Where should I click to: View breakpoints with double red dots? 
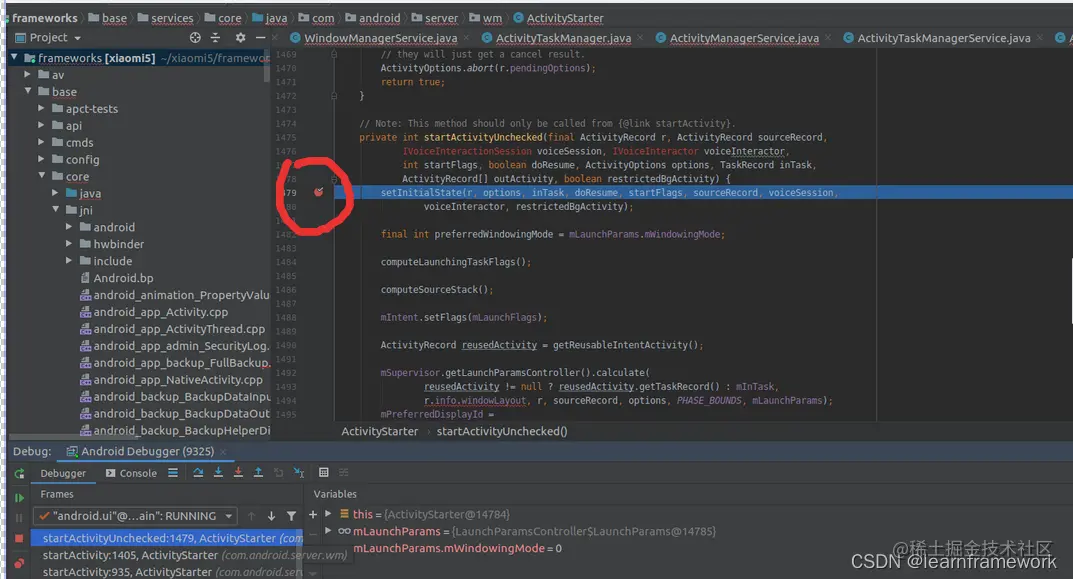(x=19, y=563)
